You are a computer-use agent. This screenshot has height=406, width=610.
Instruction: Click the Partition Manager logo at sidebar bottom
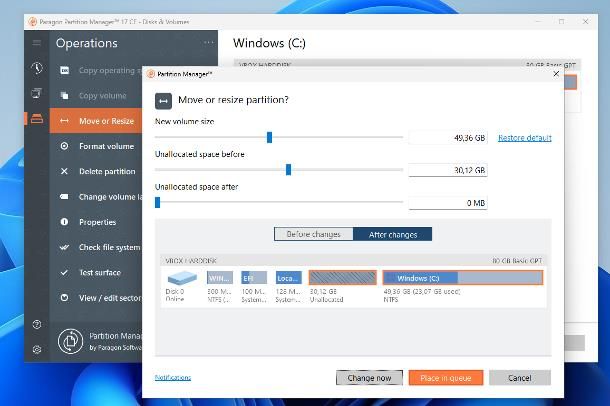pyautogui.click(x=70, y=341)
